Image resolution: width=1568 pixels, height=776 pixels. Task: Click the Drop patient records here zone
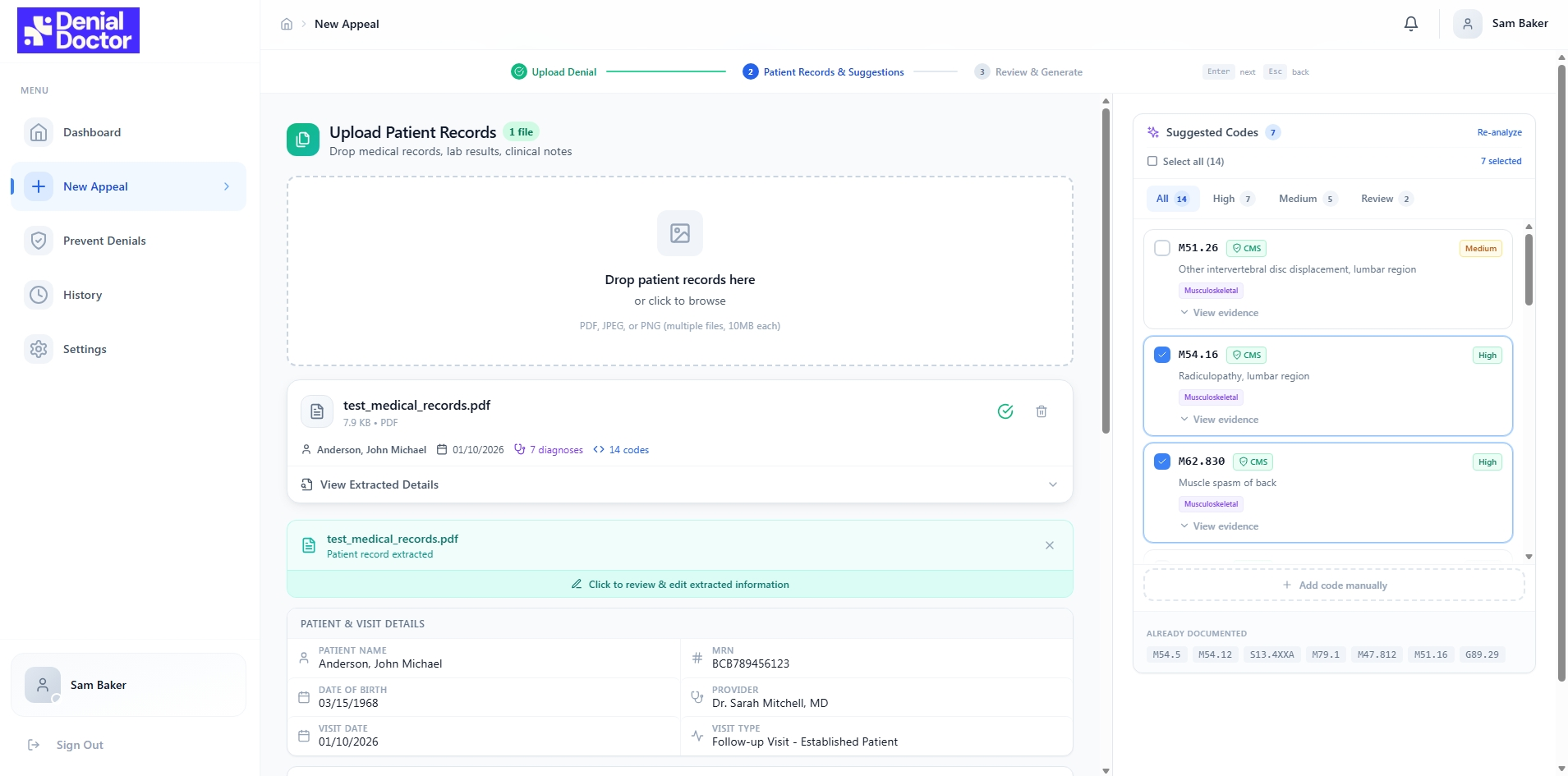point(680,271)
